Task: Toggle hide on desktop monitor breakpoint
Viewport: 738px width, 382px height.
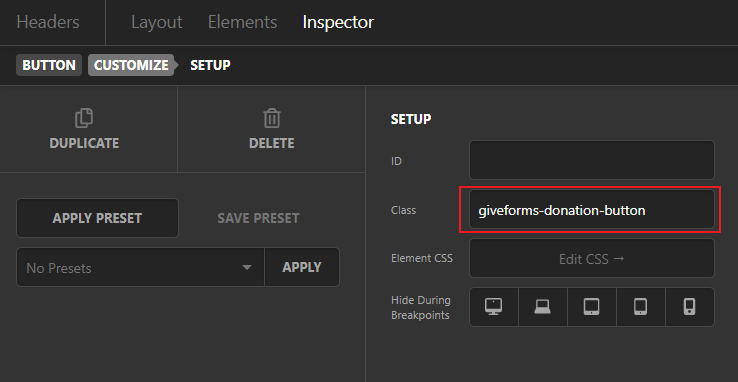Action: 493,307
